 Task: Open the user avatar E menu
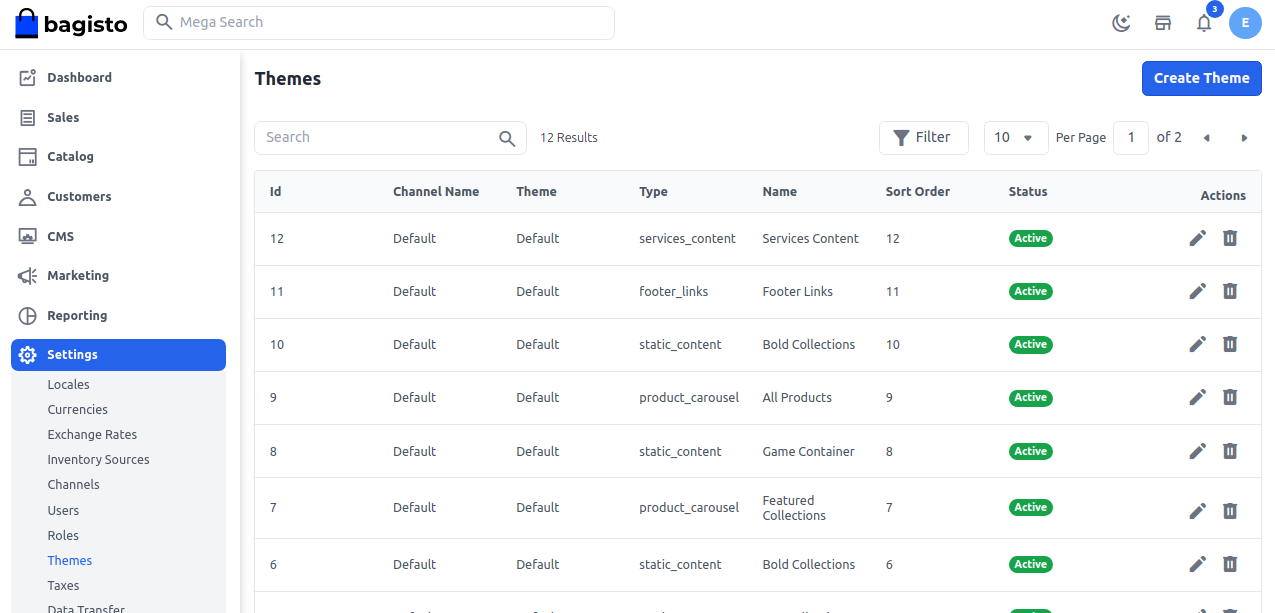[1245, 23]
